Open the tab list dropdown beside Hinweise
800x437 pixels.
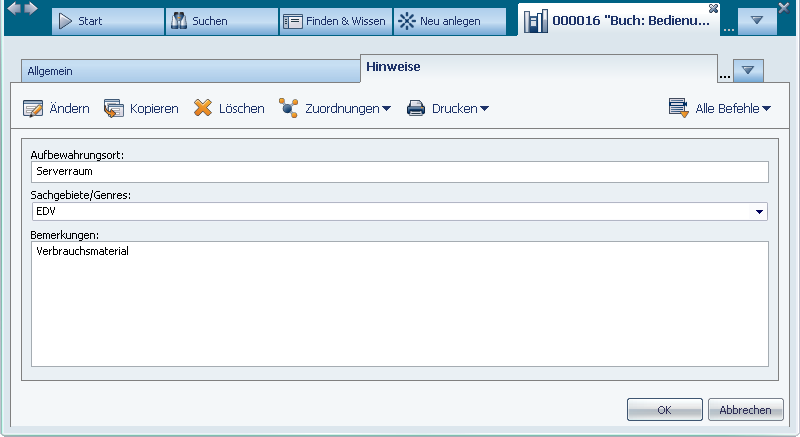coord(748,70)
